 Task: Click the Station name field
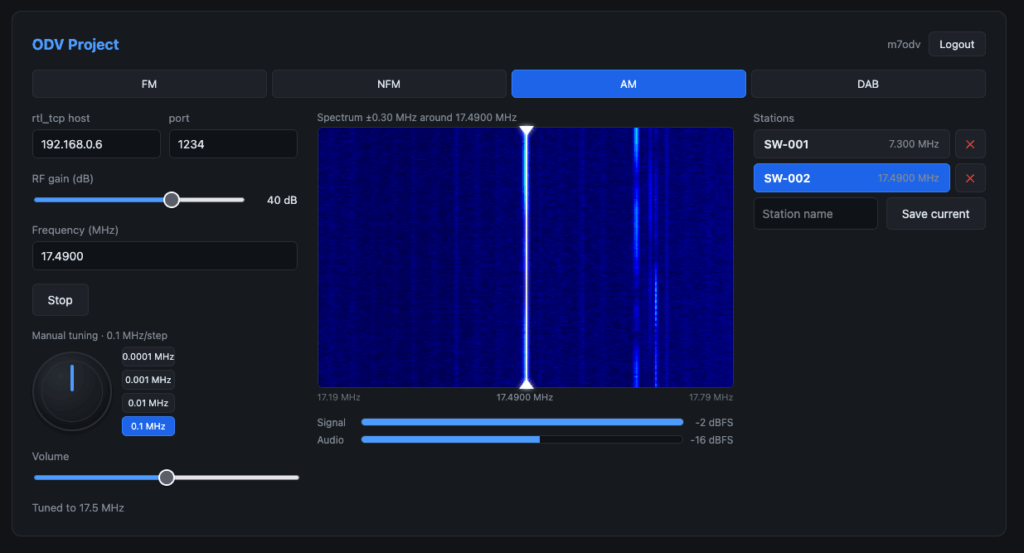[x=816, y=213]
